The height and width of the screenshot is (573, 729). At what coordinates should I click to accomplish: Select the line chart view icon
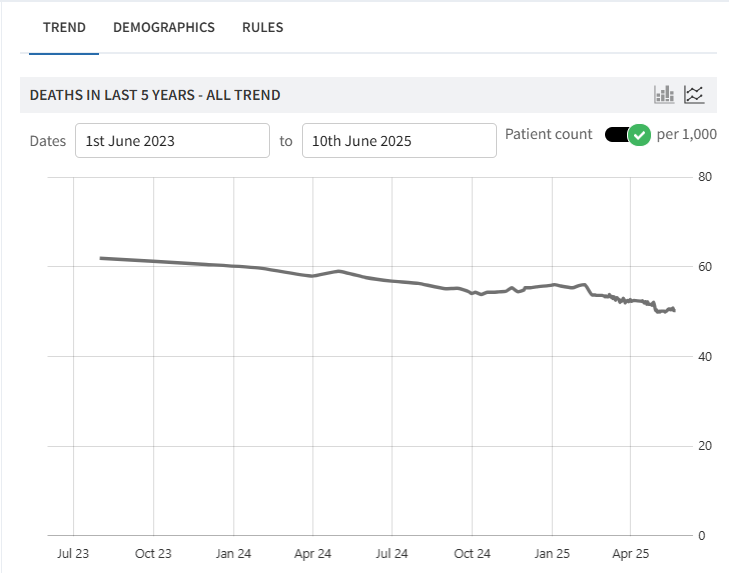694,94
